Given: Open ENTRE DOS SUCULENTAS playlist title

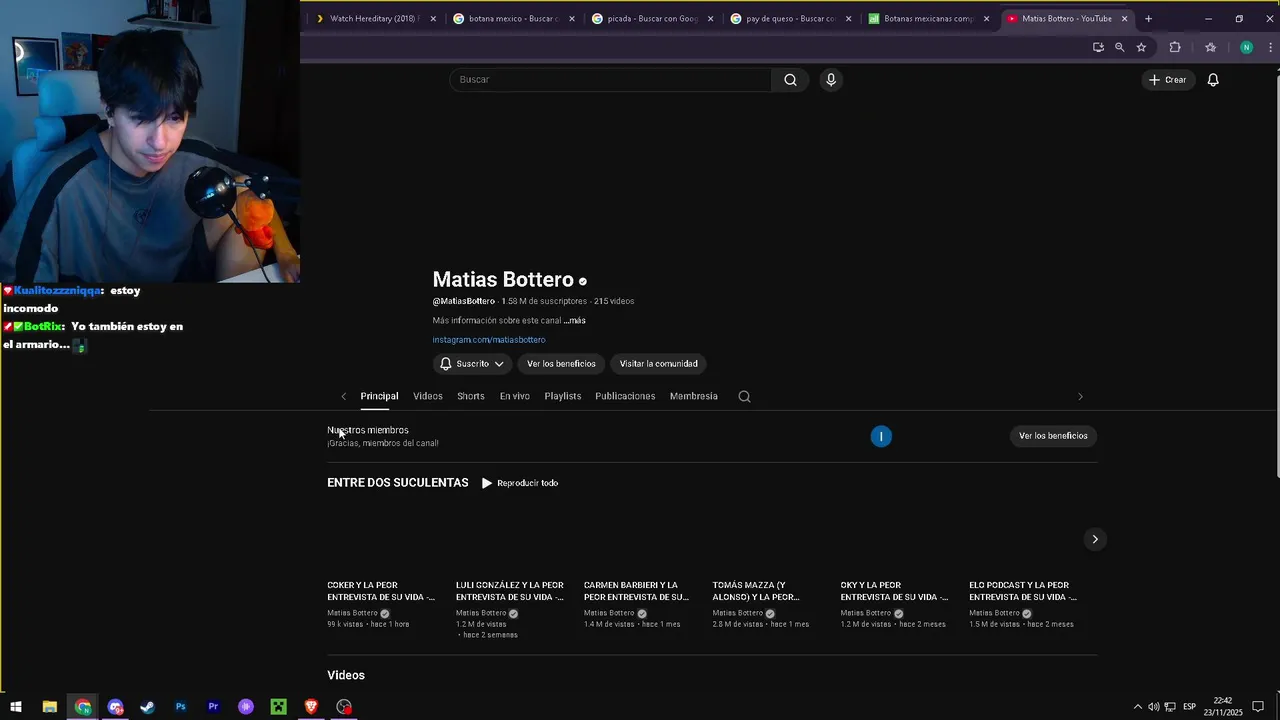Looking at the screenshot, I should (x=398, y=483).
